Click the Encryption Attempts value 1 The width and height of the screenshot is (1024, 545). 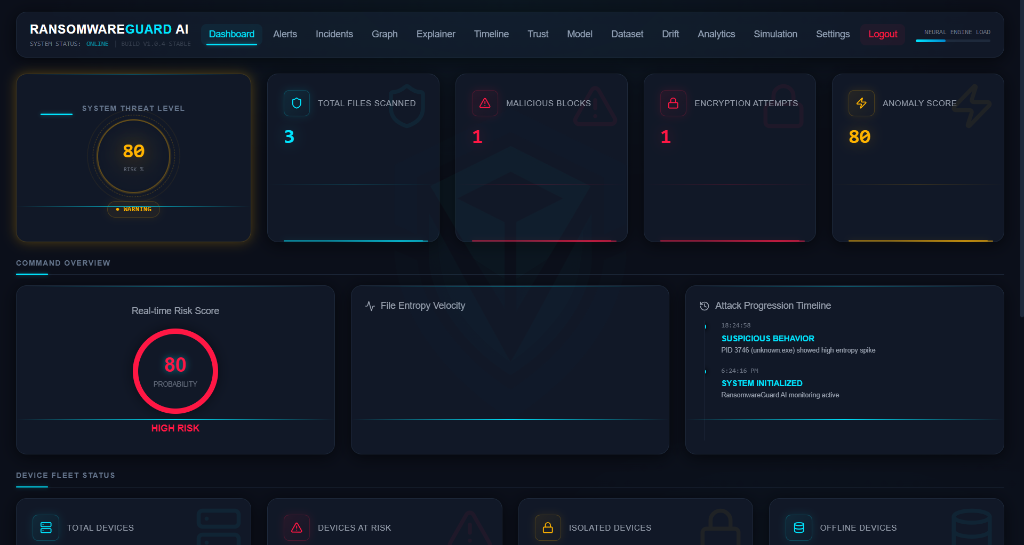click(665, 137)
